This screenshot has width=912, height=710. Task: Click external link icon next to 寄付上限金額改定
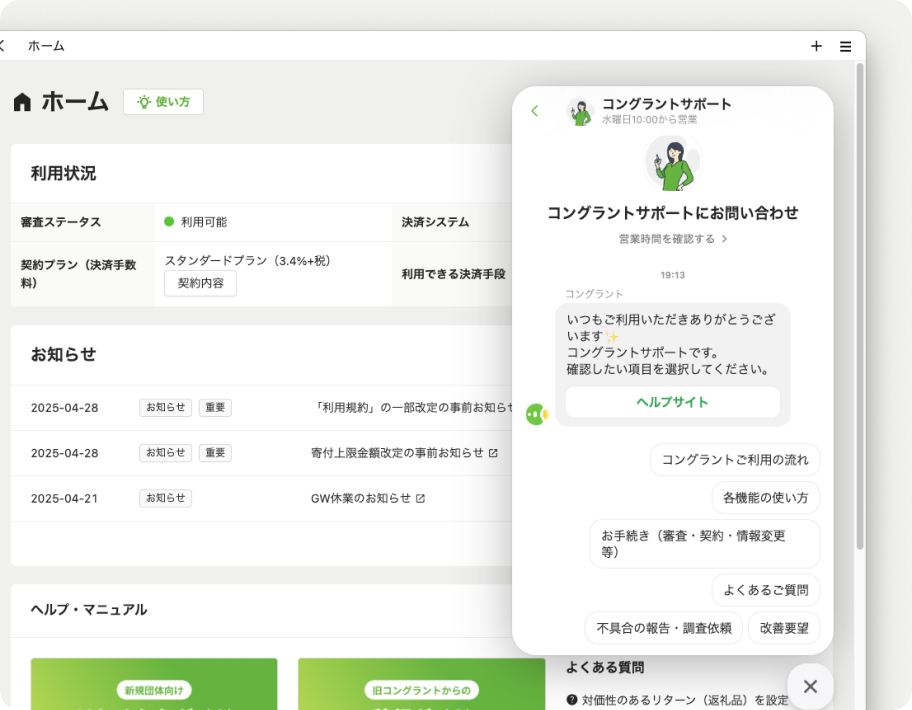coord(493,453)
